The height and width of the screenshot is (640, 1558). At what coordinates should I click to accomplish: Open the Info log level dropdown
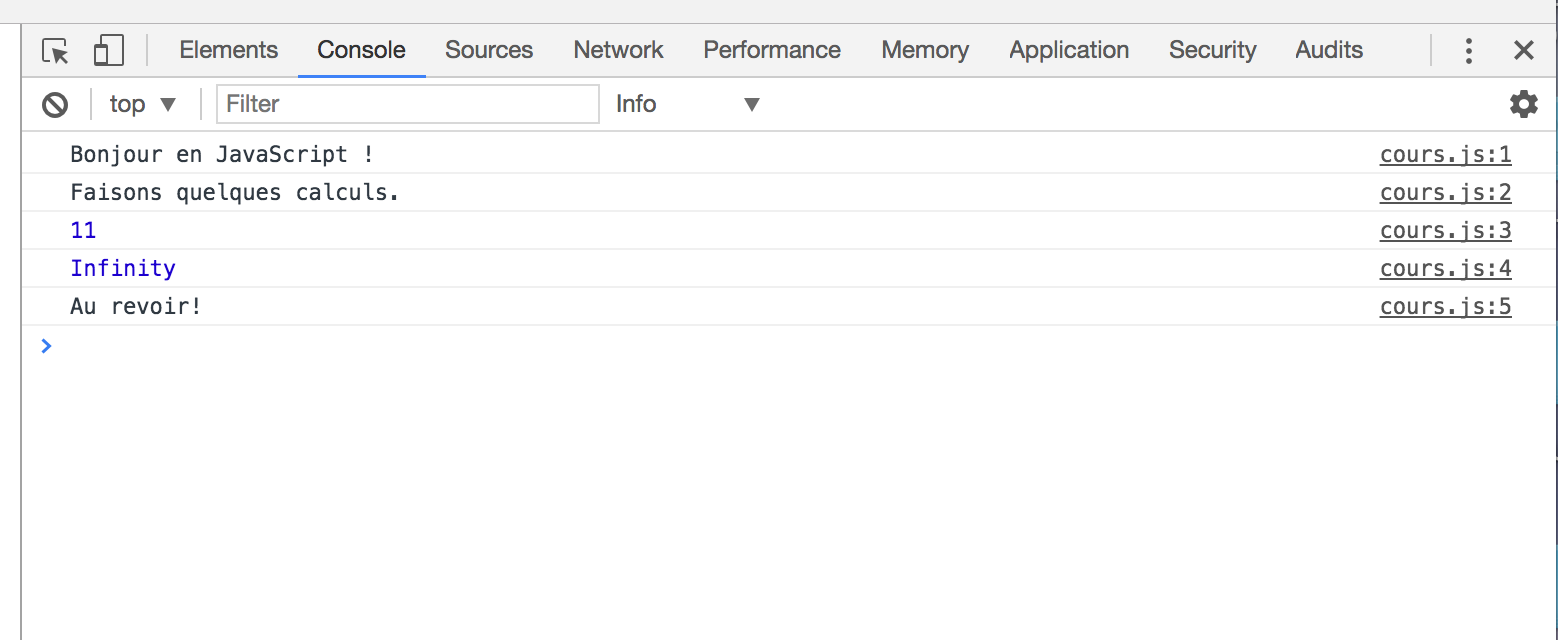[x=688, y=104]
